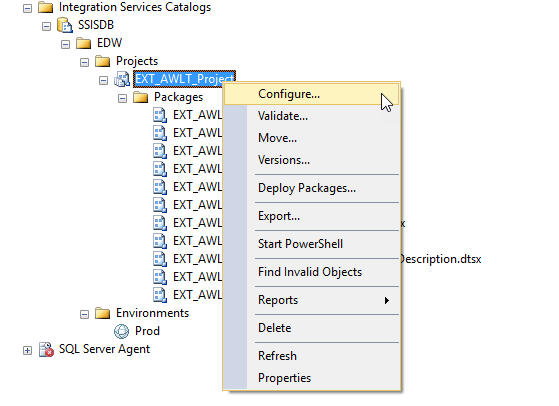Image resolution: width=559 pixels, height=406 pixels.
Task: Click package icon for row ending Description.dtsx
Action: [x=160, y=259]
